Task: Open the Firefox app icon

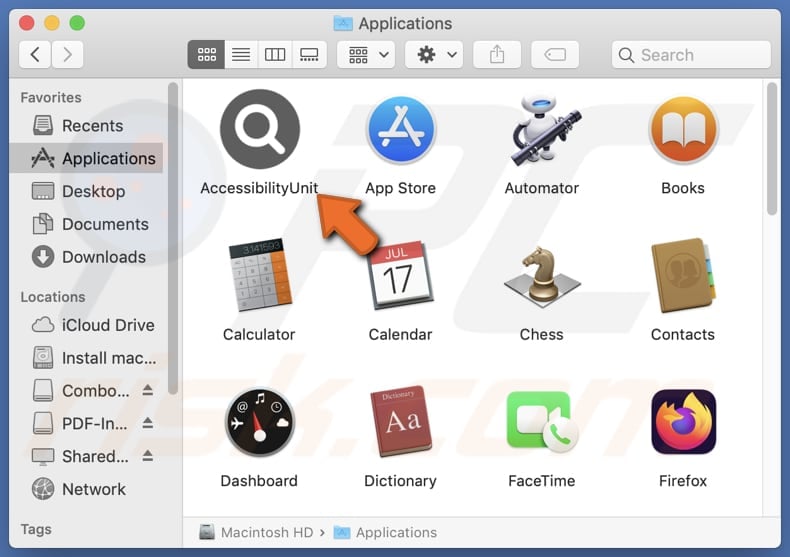Action: [x=683, y=422]
